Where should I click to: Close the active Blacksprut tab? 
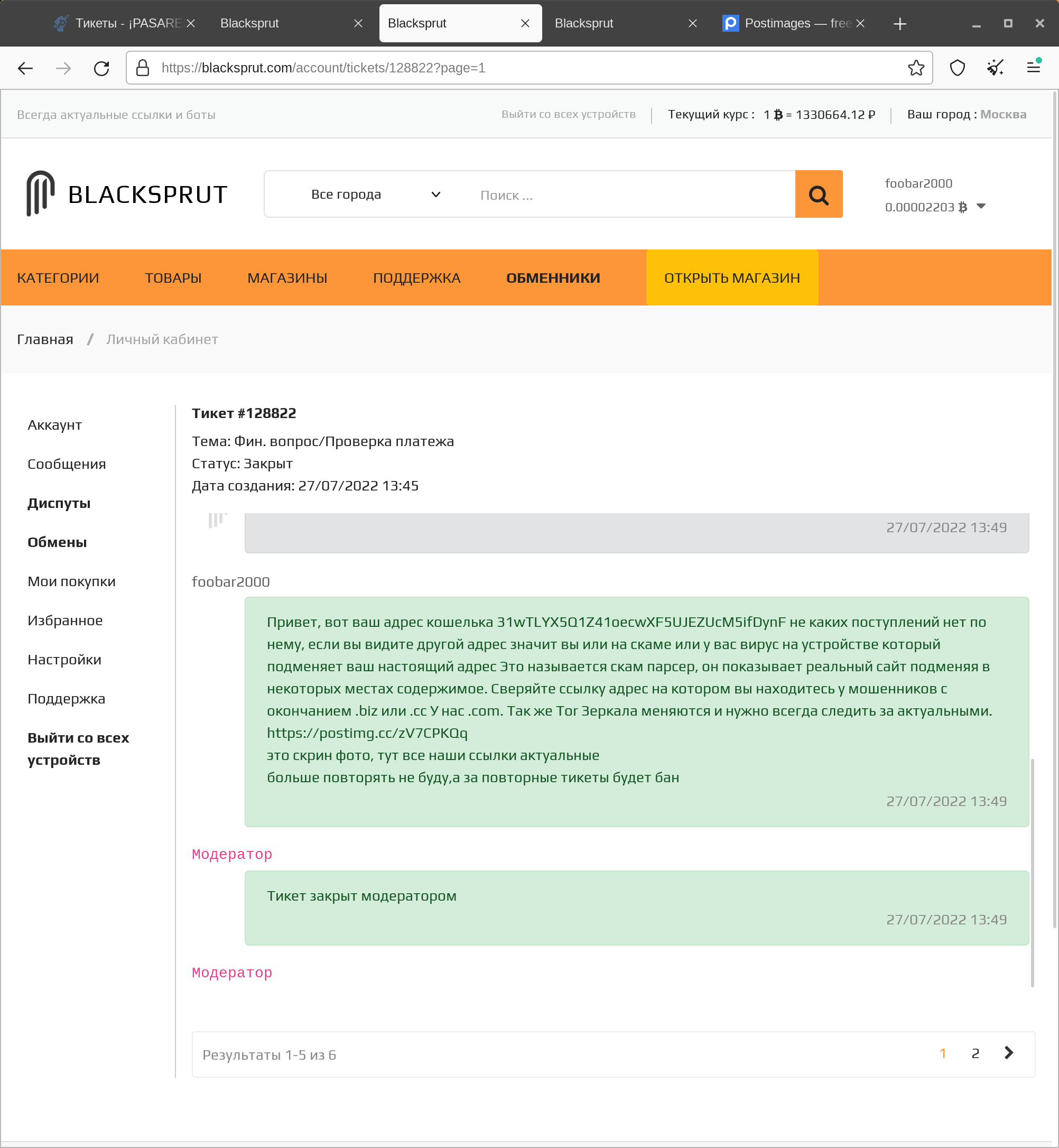pos(525,23)
